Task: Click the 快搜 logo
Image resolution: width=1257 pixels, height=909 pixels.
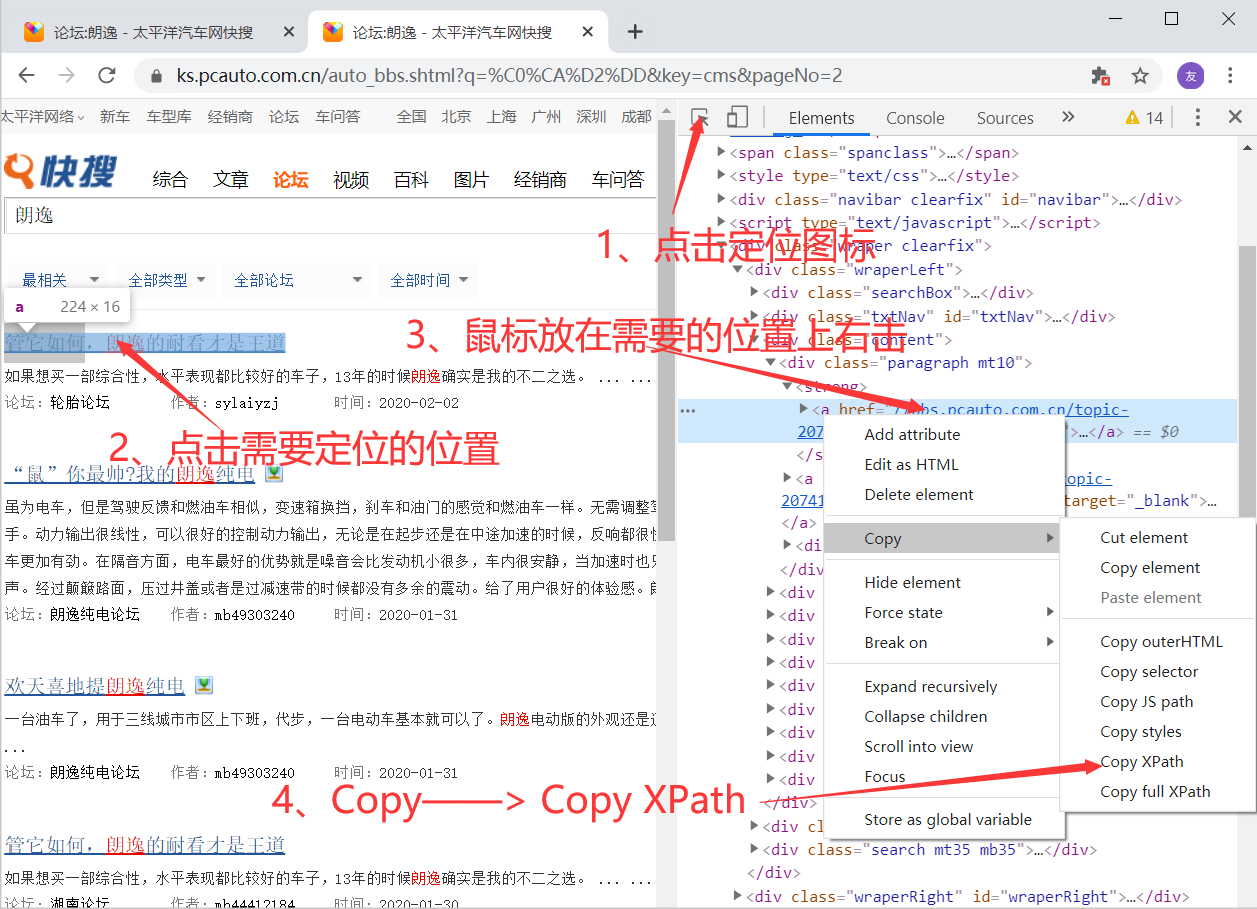Action: point(61,172)
